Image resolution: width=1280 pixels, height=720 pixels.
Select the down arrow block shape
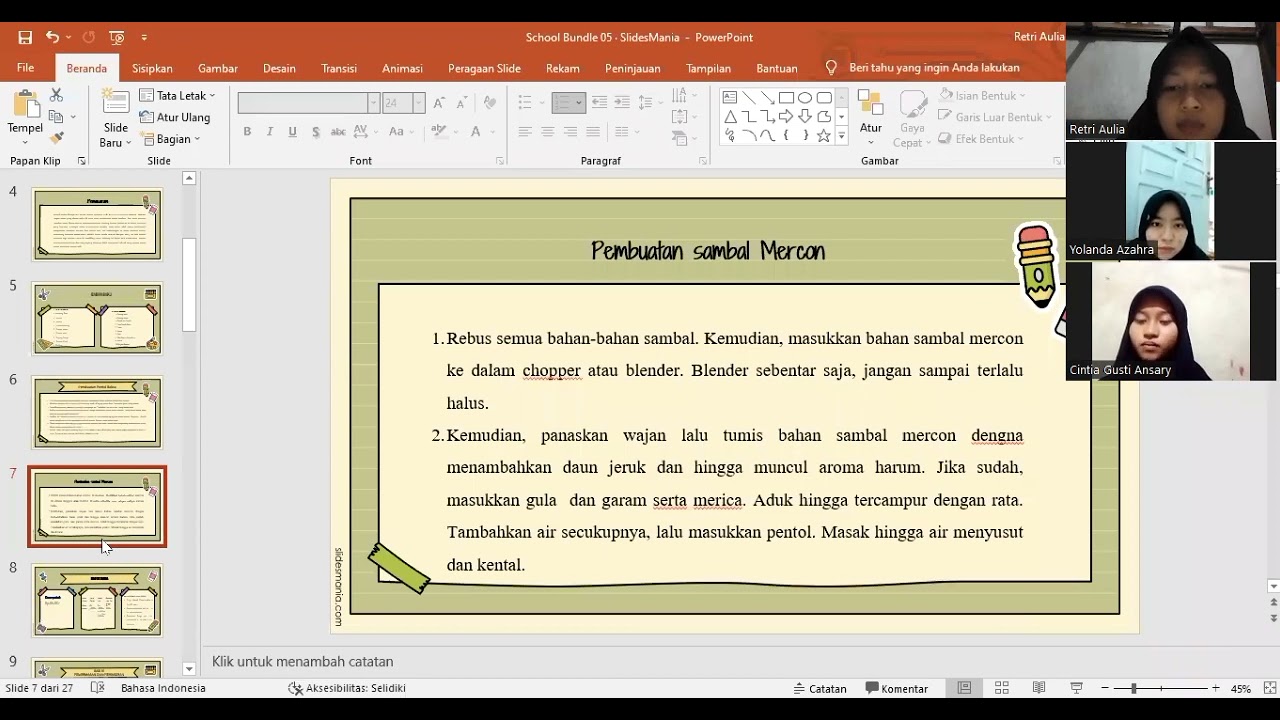pos(805,117)
